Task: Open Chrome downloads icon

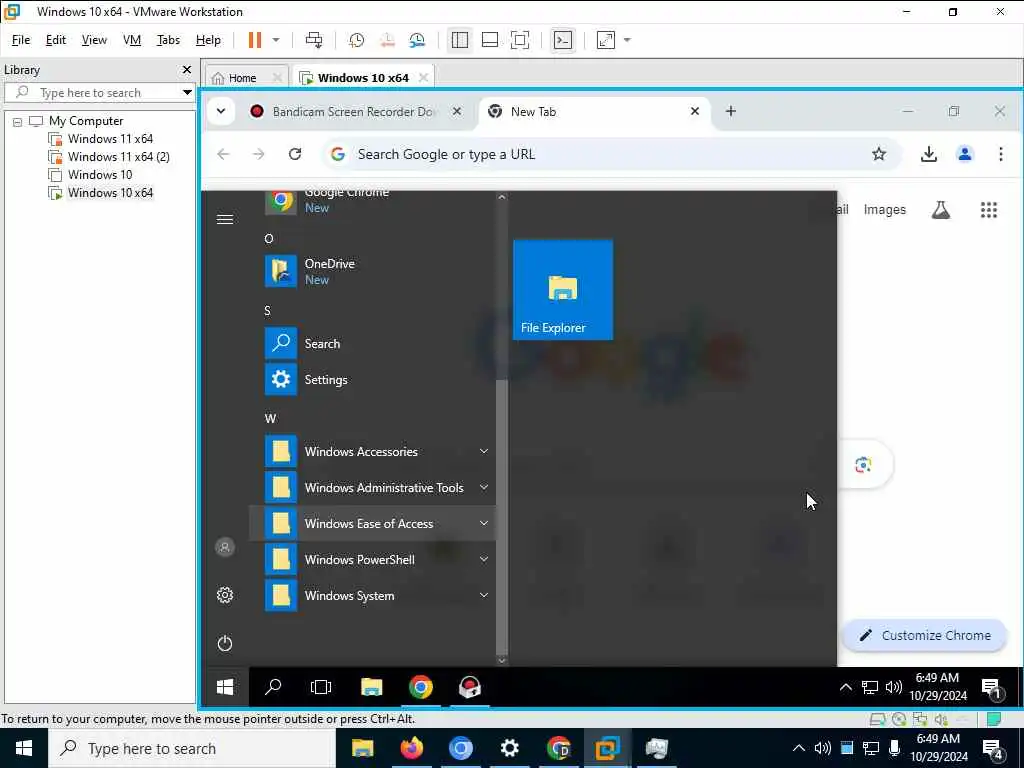Action: pyautogui.click(x=929, y=154)
